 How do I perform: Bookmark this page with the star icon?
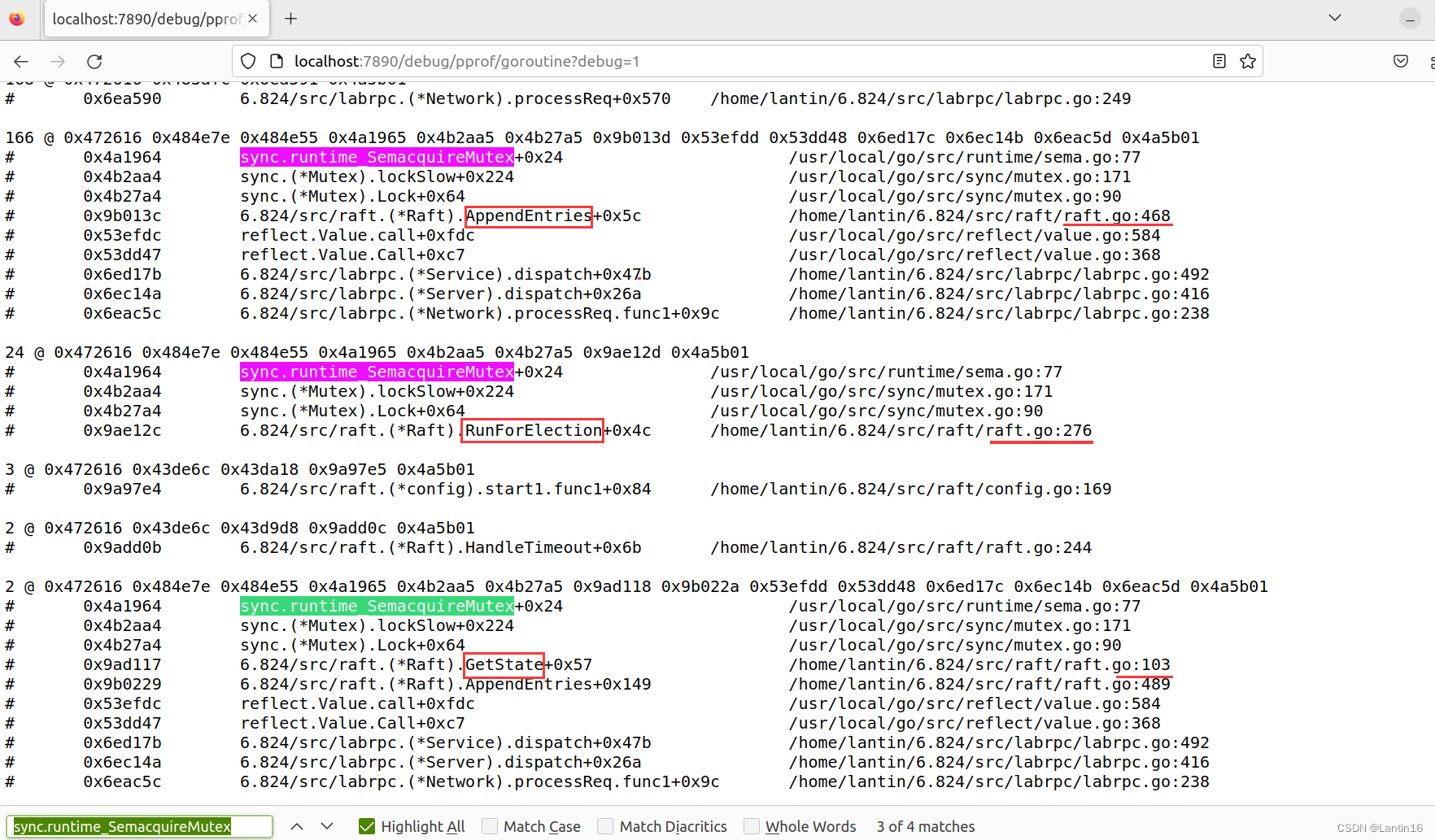click(x=1248, y=61)
